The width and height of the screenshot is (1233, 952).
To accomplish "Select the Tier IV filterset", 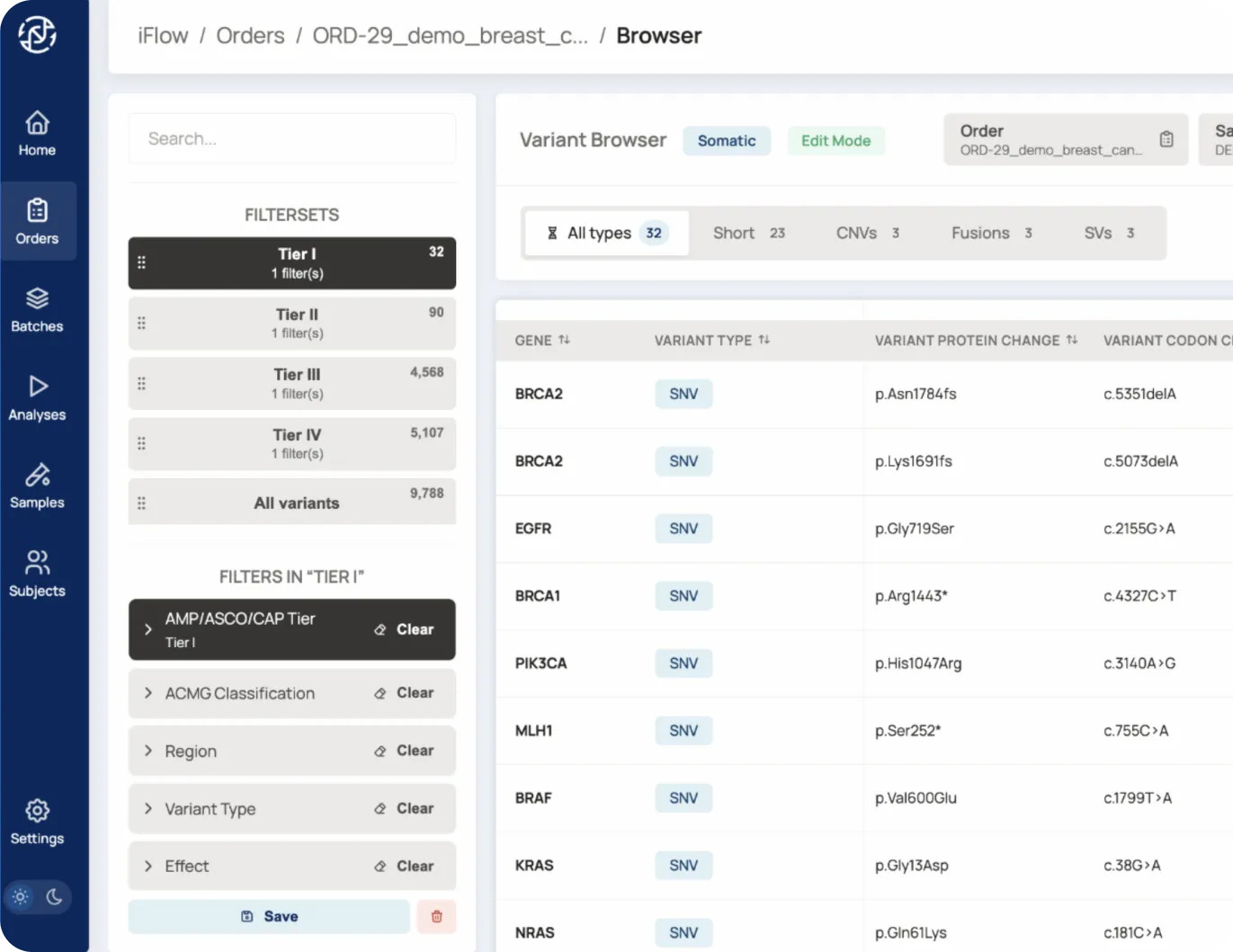I will point(292,443).
